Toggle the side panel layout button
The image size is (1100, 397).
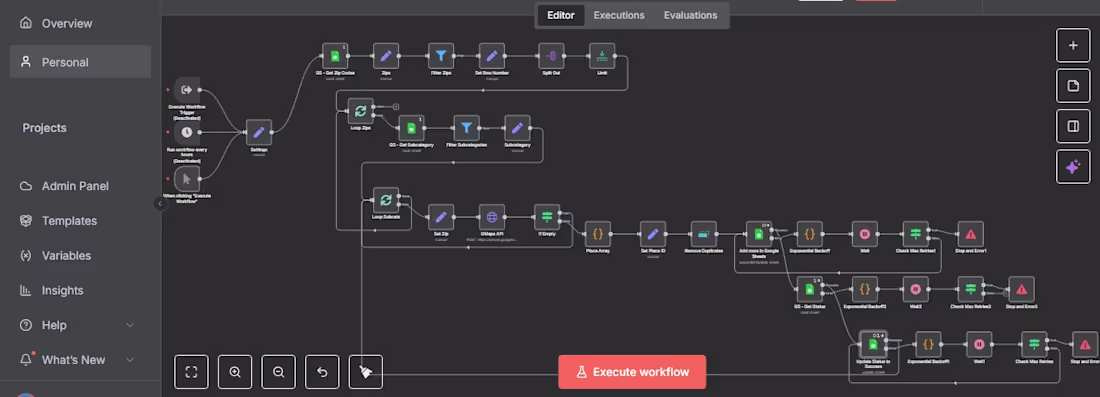1073,126
